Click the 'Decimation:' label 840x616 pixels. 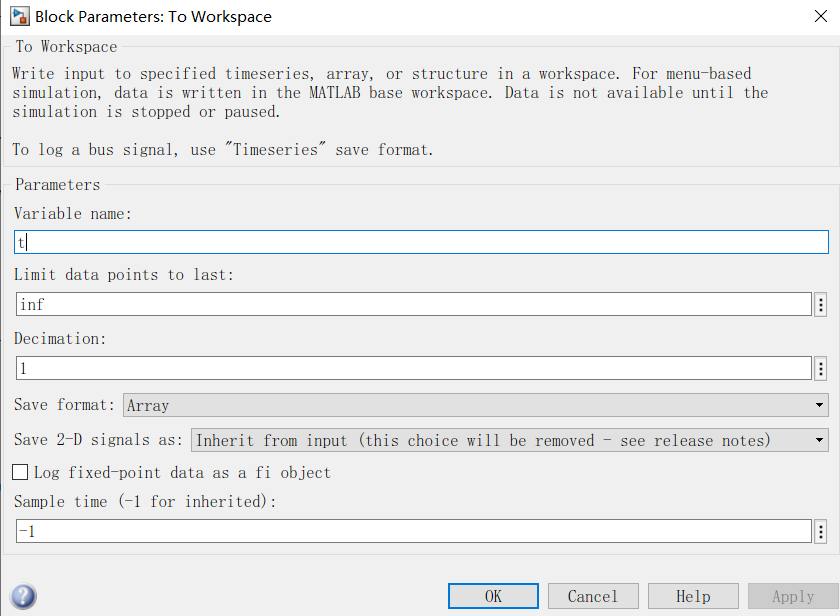coord(60,339)
